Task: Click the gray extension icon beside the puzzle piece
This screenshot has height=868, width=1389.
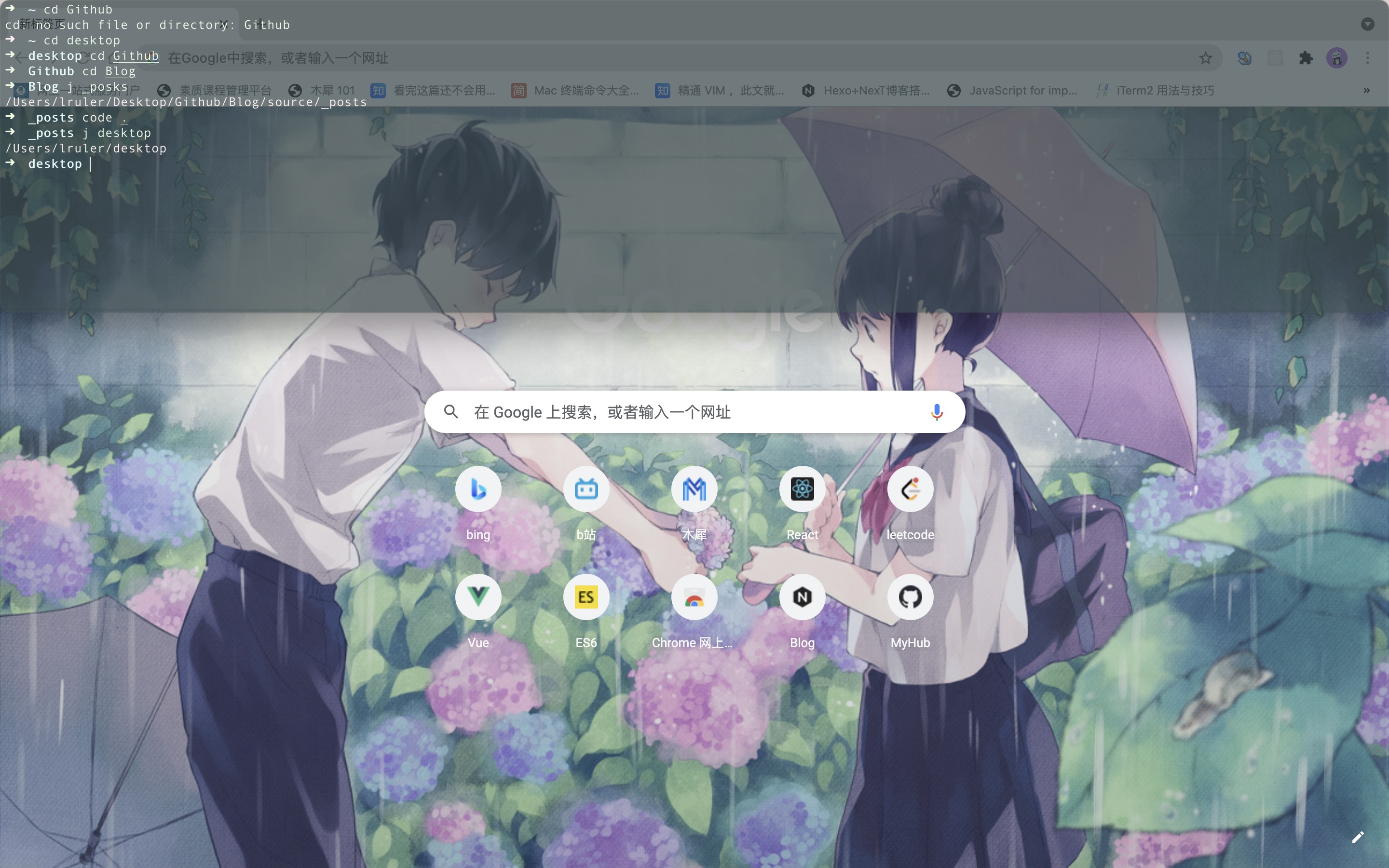Action: click(x=1275, y=58)
